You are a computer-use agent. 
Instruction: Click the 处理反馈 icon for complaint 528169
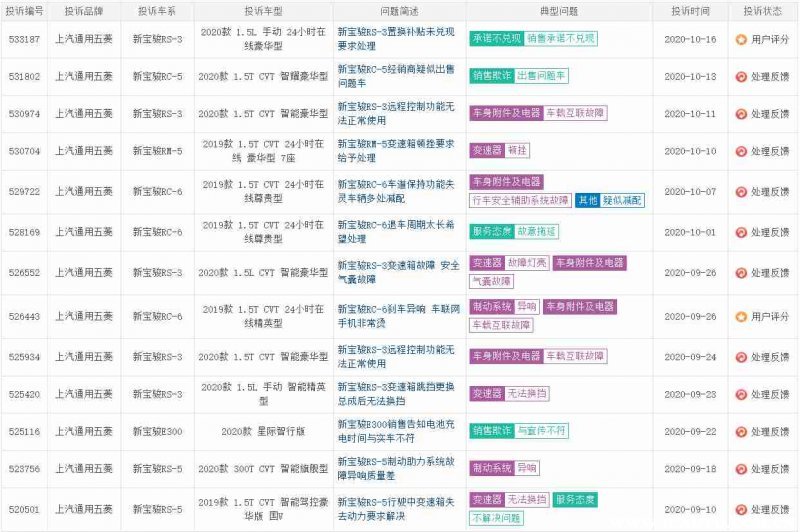point(740,232)
